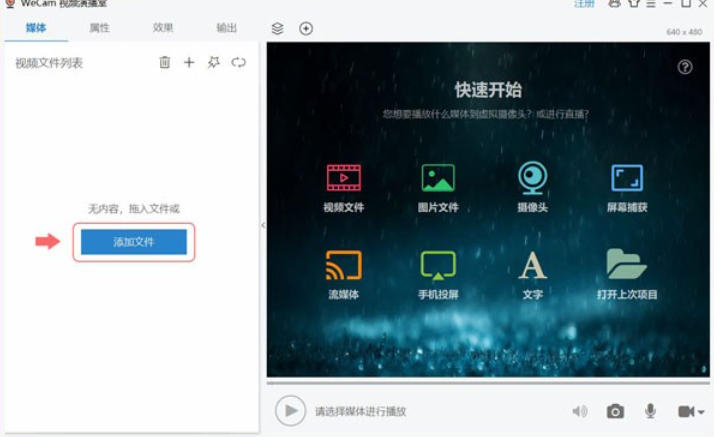The height and width of the screenshot is (437, 714).
Task: Click the round play button
Action: (290, 411)
